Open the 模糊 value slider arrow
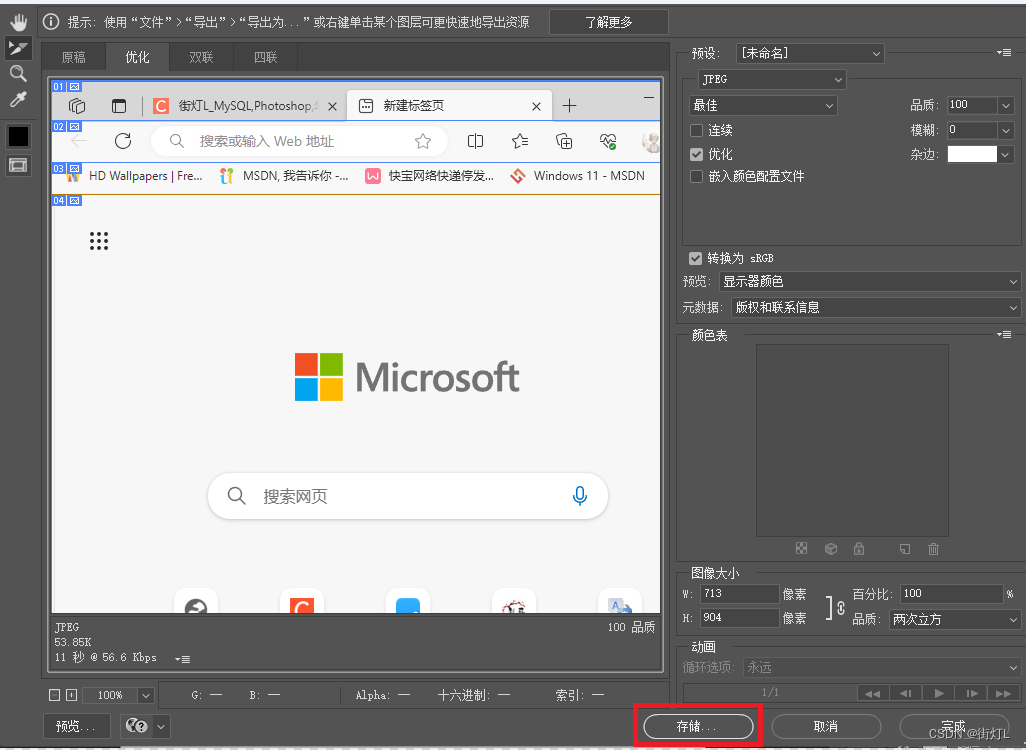 click(x=1006, y=130)
